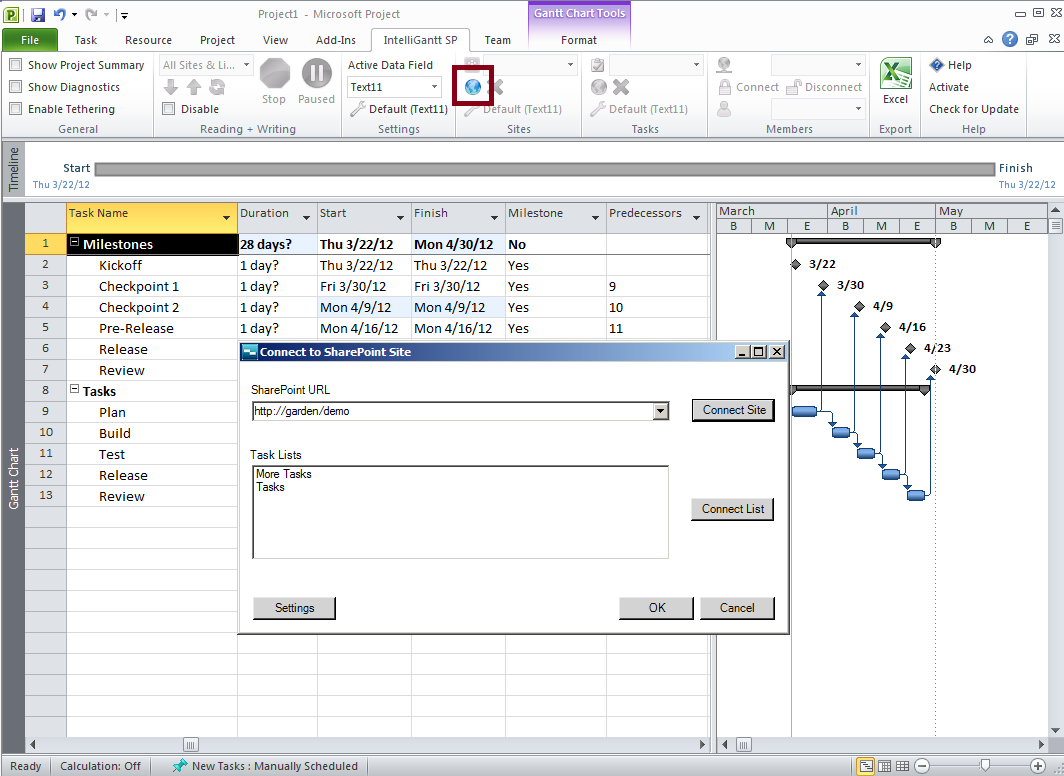
Task: Click Check for Update link
Action: (974, 109)
